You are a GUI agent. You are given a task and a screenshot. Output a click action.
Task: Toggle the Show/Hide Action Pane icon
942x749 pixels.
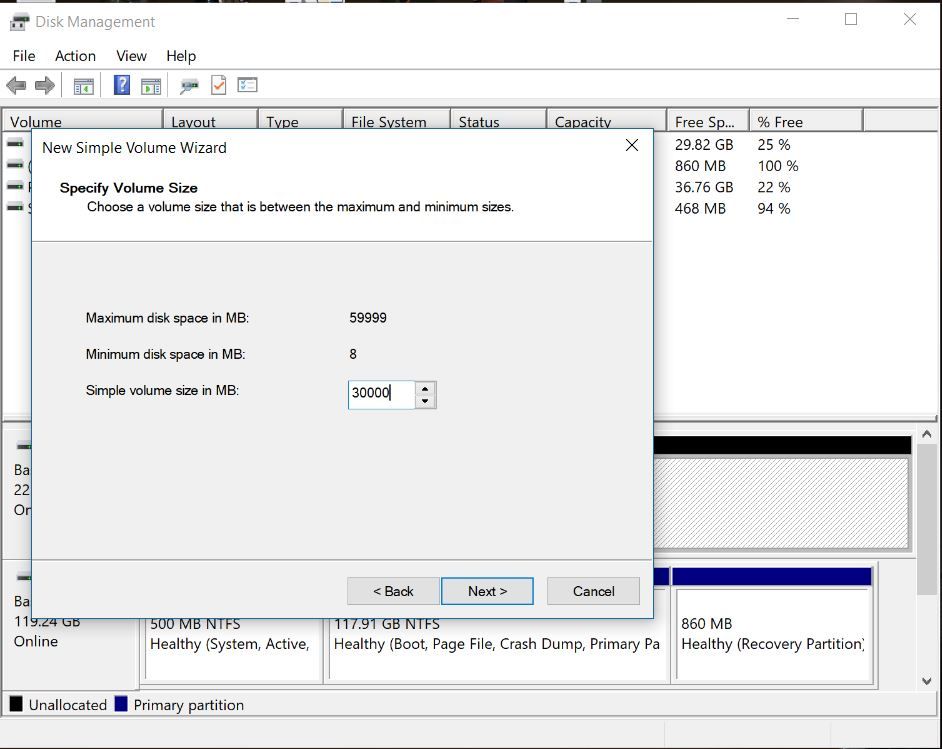tap(151, 85)
